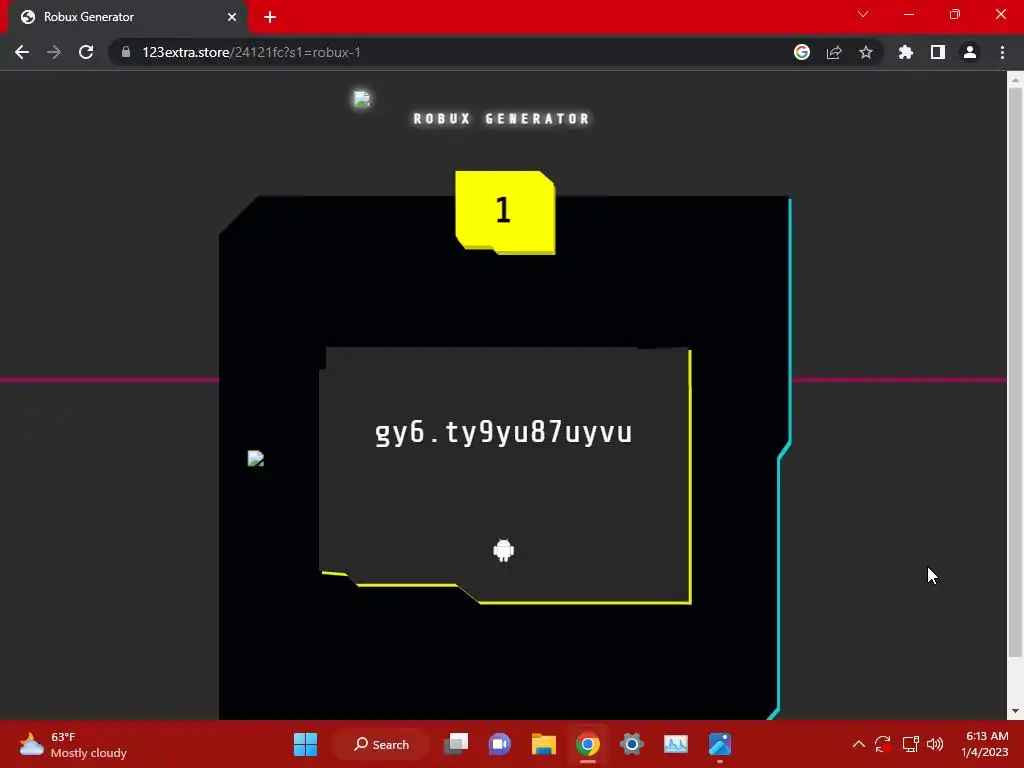This screenshot has width=1024, height=768.
Task: Click the sync update tray icon
Action: point(883,744)
